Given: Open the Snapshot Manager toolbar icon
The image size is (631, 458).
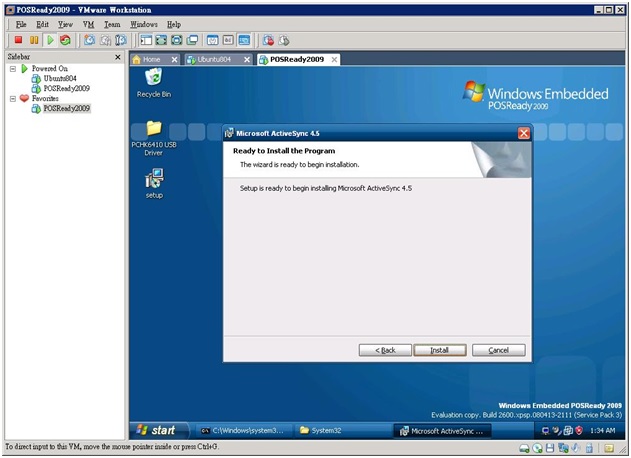Looking at the screenshot, I should [121, 40].
